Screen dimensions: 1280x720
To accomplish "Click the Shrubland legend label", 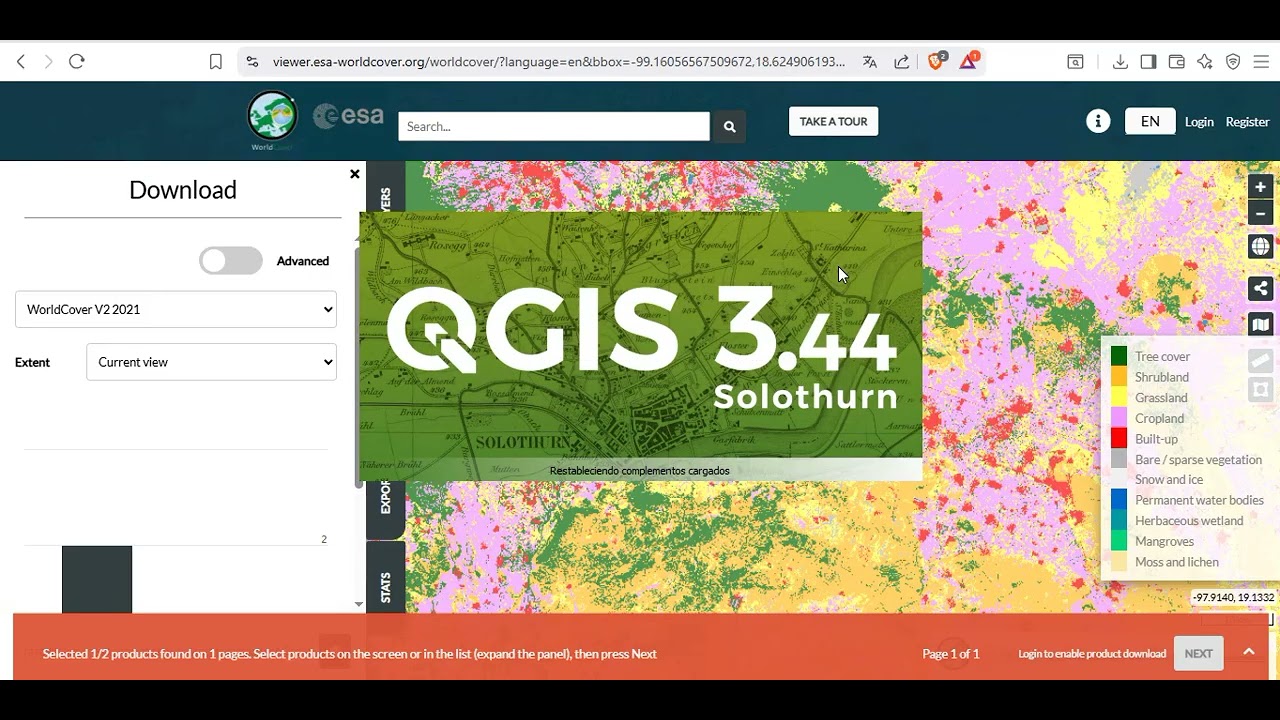I will pyautogui.click(x=1162, y=377).
